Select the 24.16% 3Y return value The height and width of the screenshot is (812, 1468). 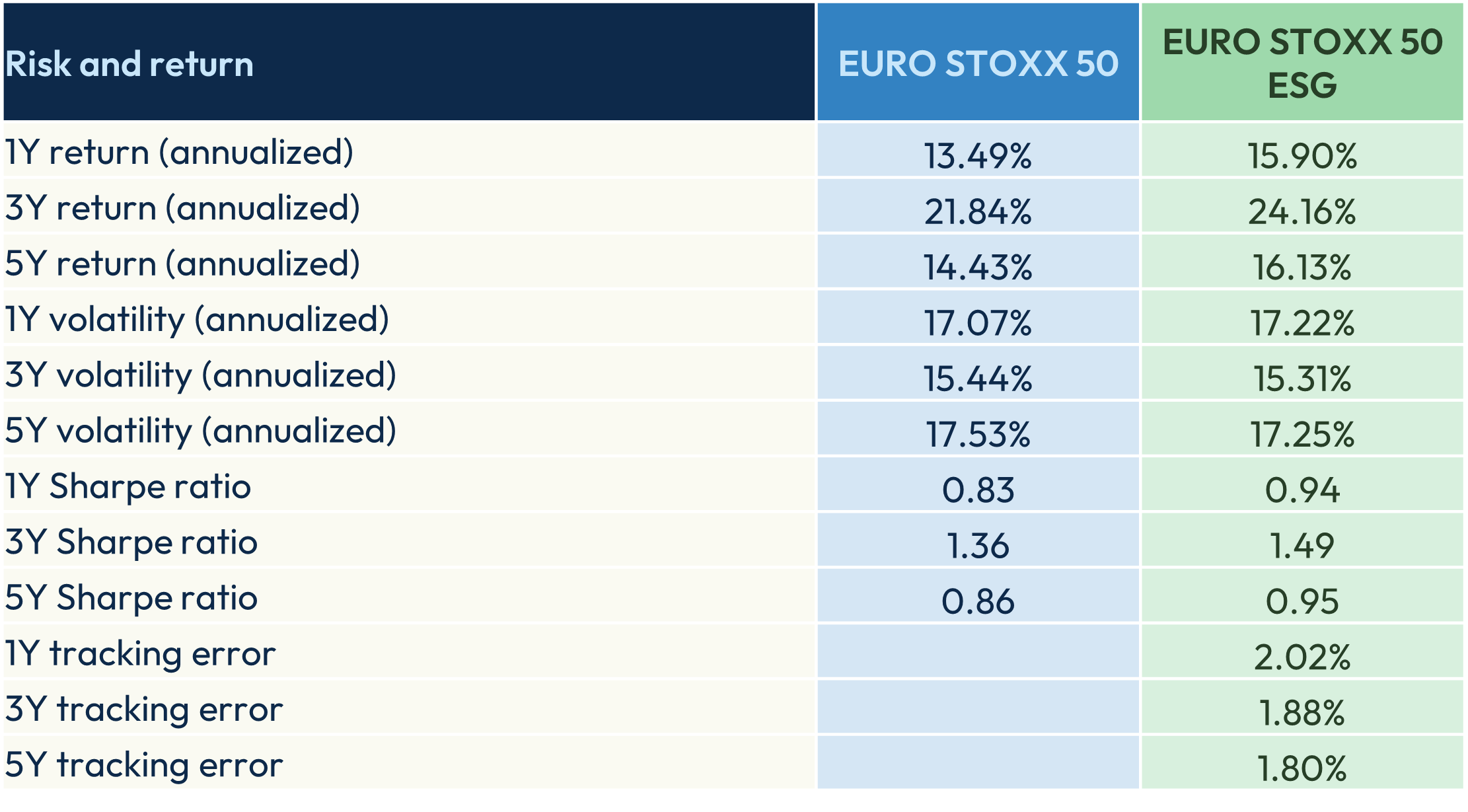click(1302, 211)
